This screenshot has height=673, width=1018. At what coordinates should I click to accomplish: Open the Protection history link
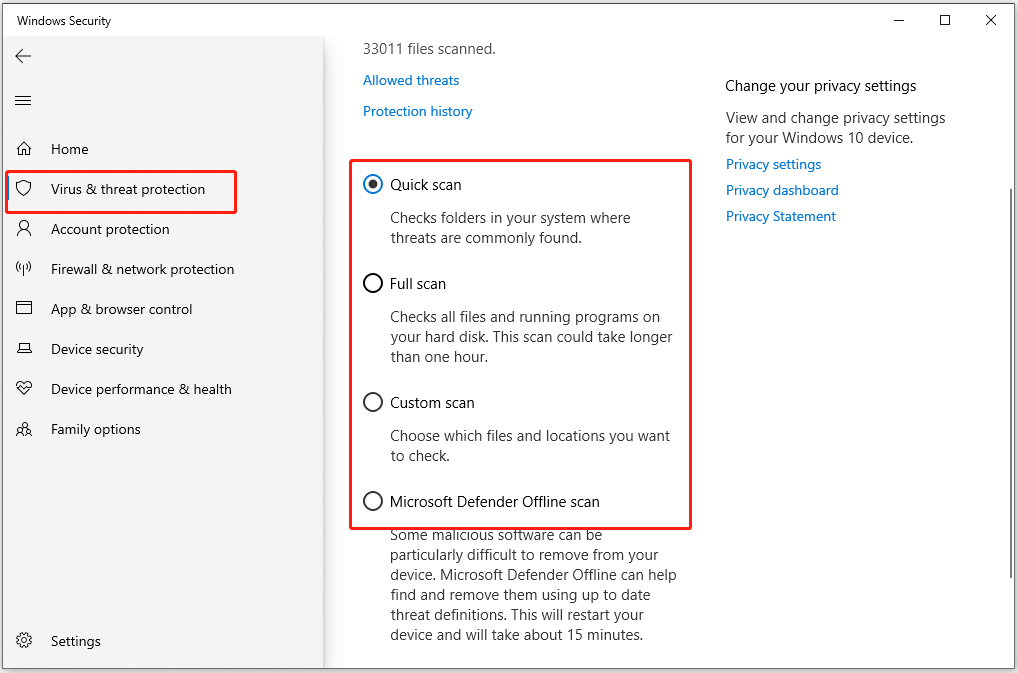(417, 111)
